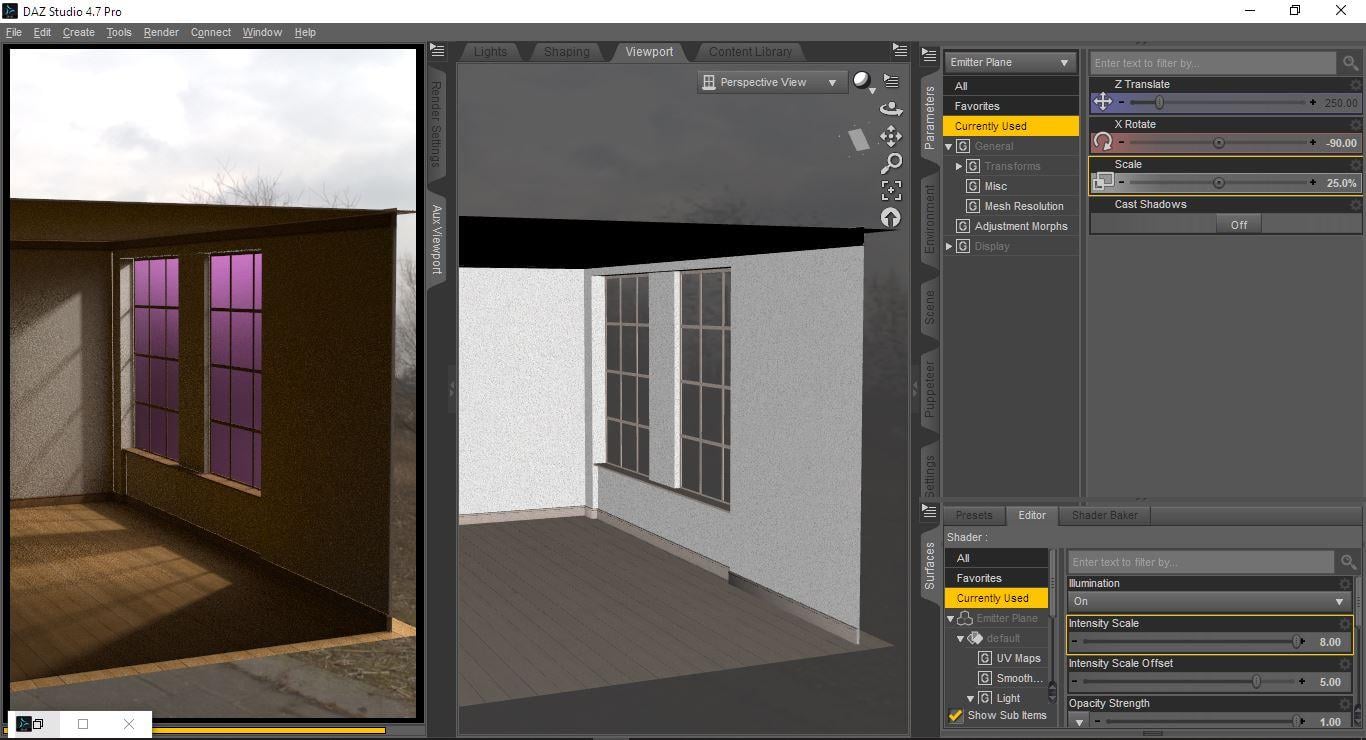Screen dimensions: 1366x740
Task: Open the viewport options menu beside draw style
Action: click(891, 81)
